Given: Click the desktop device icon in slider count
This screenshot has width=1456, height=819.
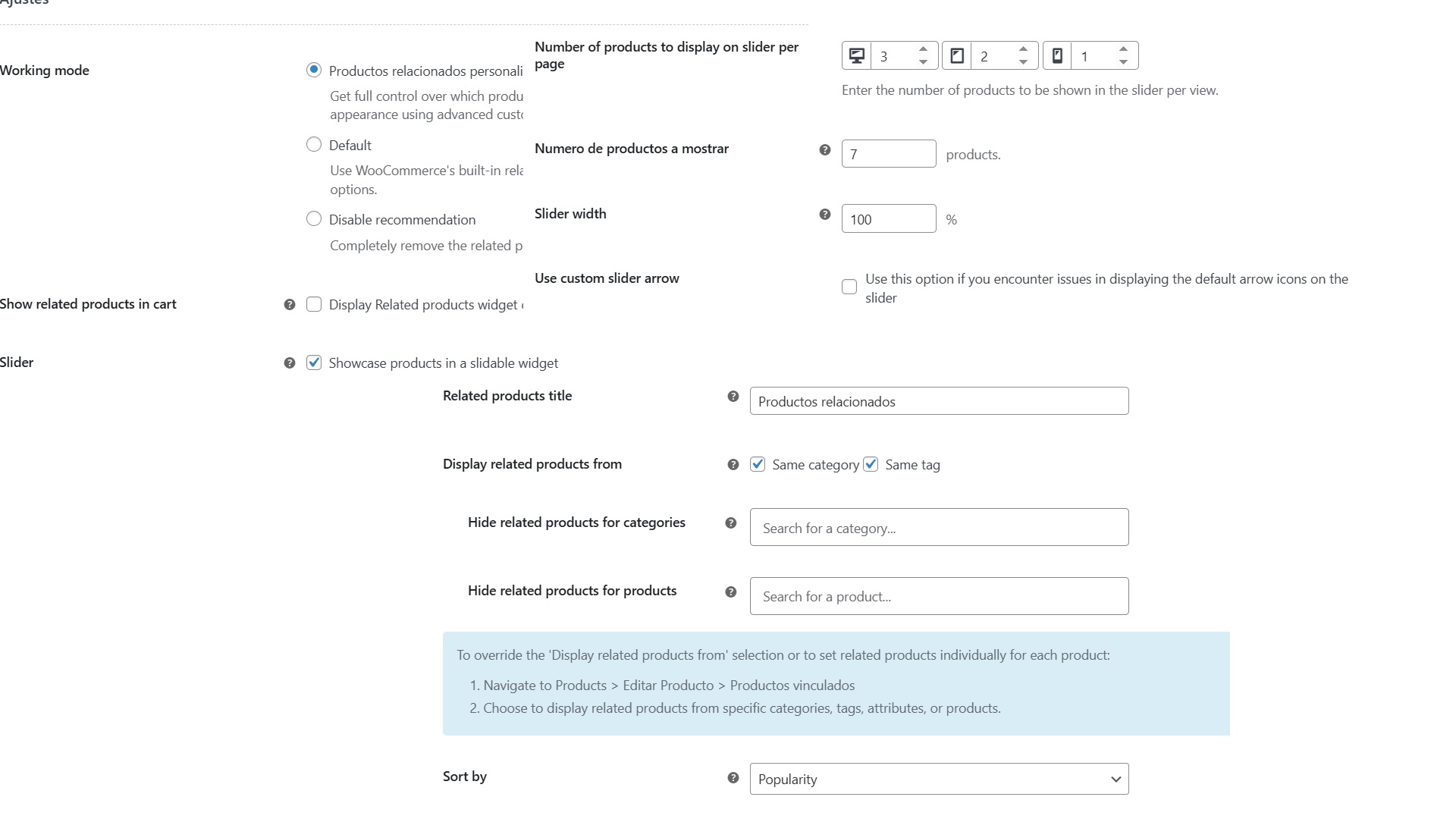Looking at the screenshot, I should [x=857, y=55].
